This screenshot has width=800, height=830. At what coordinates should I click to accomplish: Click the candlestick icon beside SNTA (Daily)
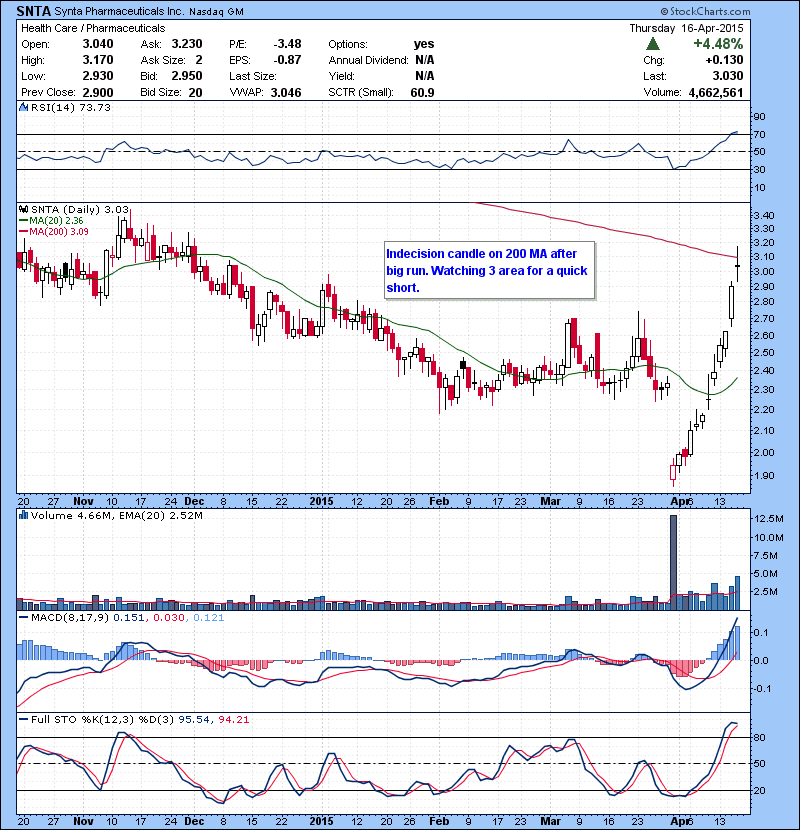[x=23, y=210]
